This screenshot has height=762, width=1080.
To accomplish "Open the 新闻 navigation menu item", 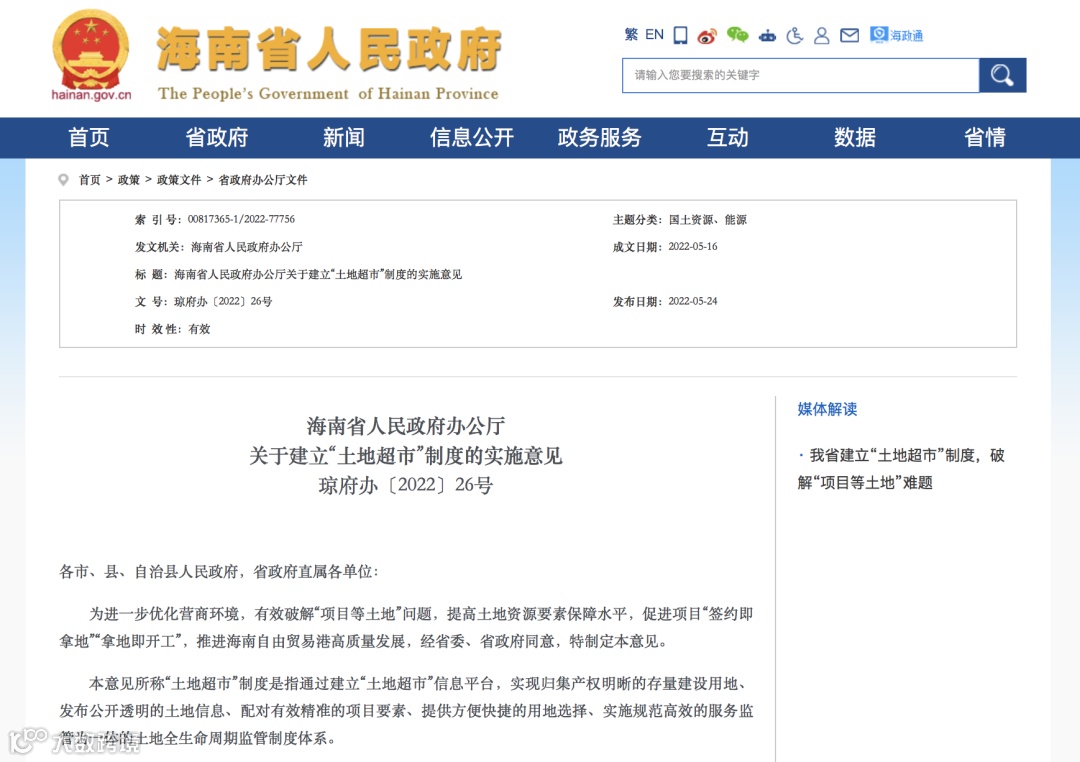I will pyautogui.click(x=344, y=138).
